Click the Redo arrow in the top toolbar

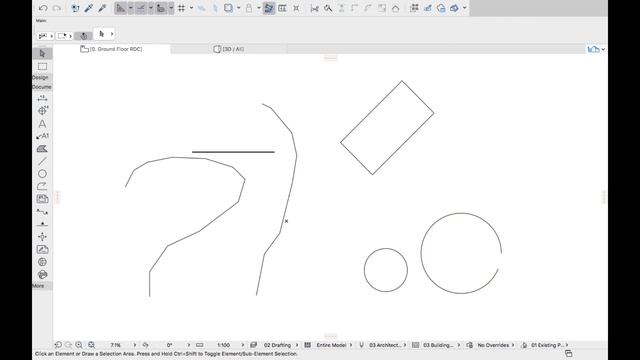(x=57, y=8)
